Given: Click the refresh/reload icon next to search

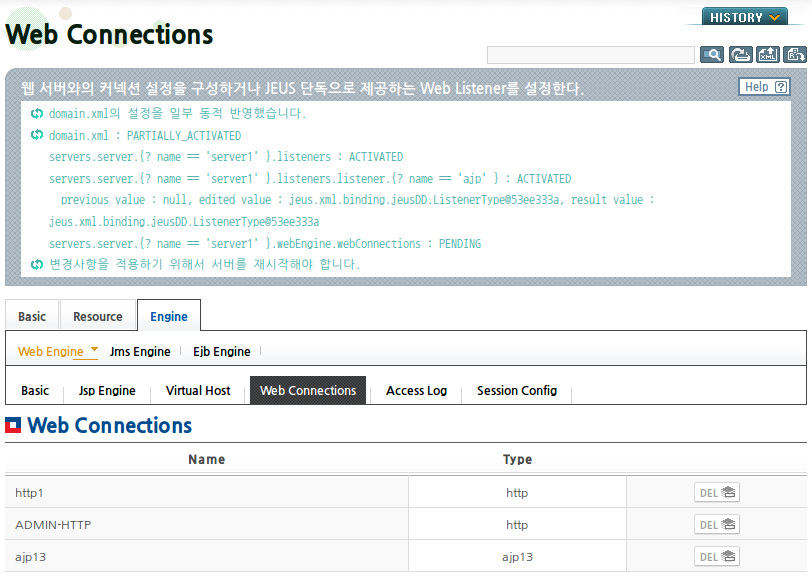Looking at the screenshot, I should click(x=740, y=54).
